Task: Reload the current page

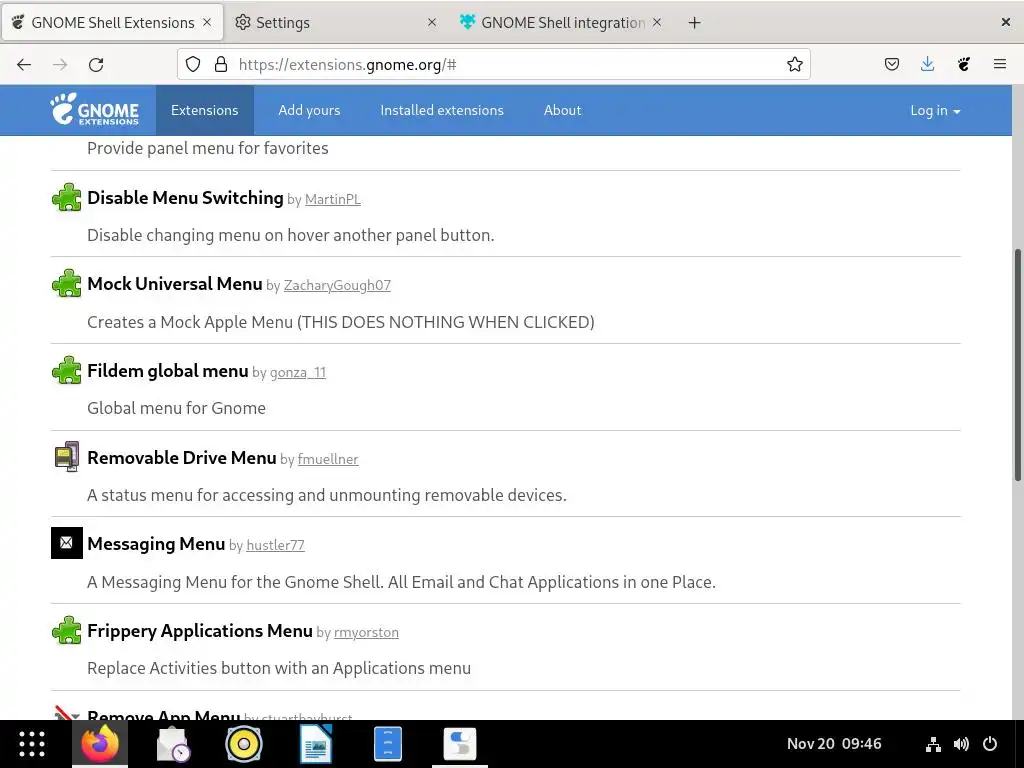Action: (x=96, y=64)
